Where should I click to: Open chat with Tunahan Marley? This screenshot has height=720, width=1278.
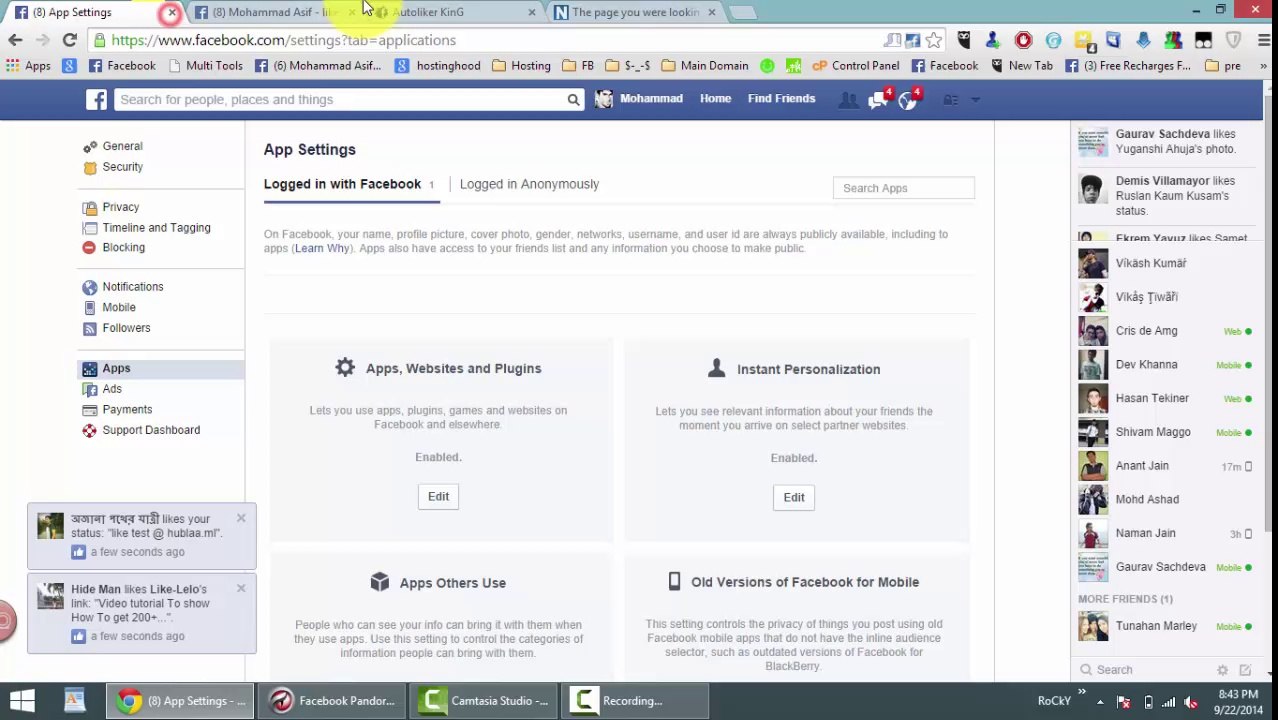1165,627
